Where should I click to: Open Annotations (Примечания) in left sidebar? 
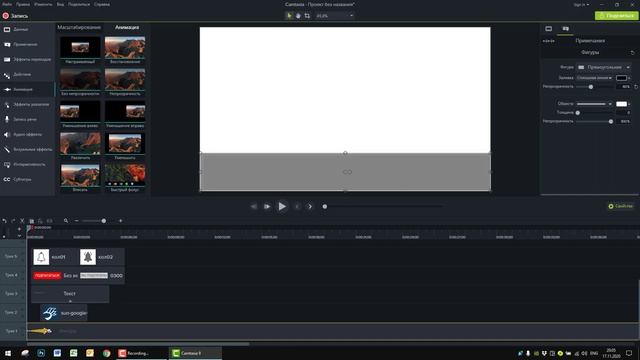pos(27,44)
